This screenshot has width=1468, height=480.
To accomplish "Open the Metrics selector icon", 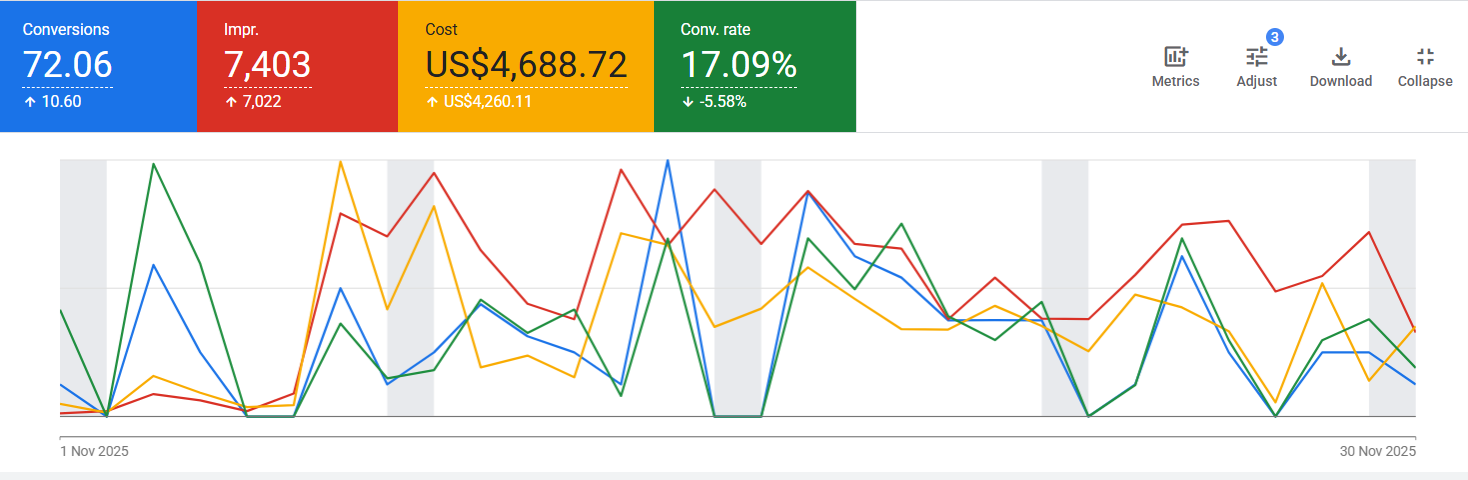I will [x=1175, y=57].
